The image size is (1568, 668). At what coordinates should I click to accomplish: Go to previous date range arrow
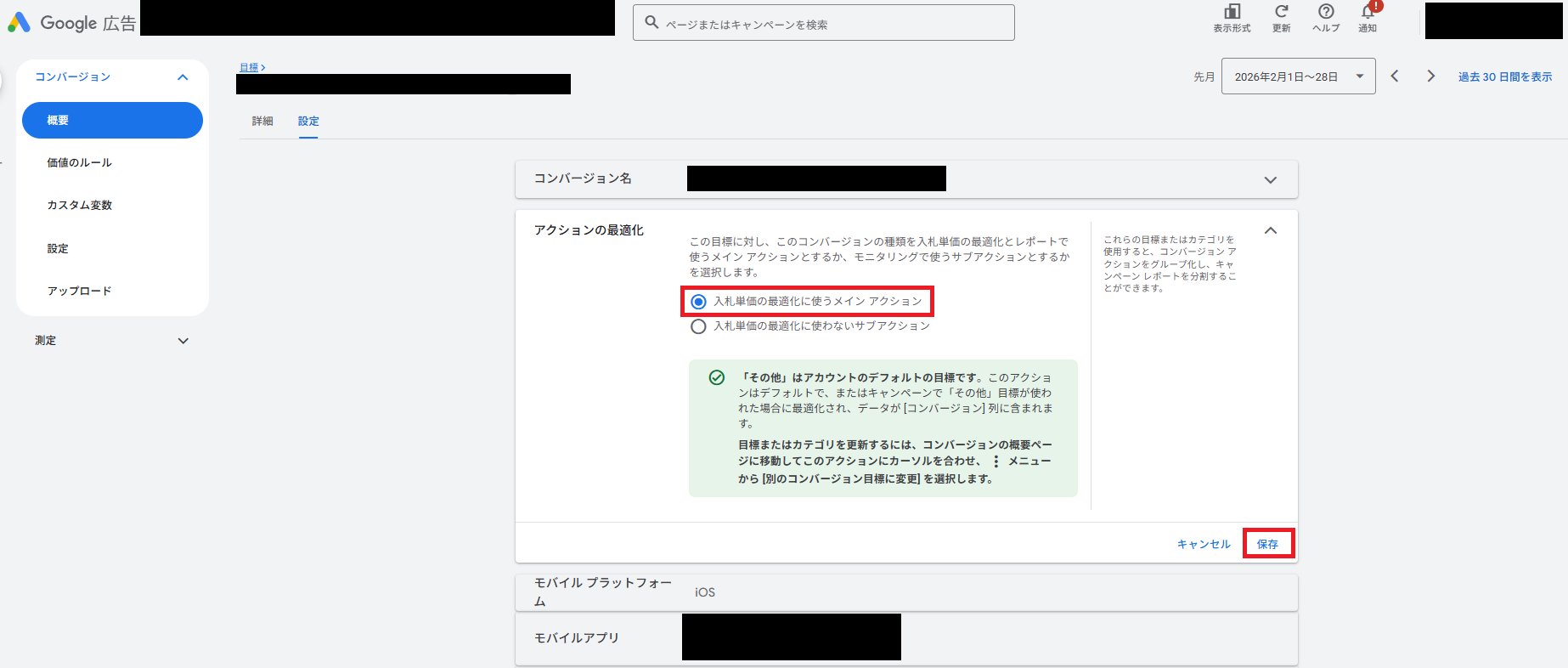point(1395,76)
